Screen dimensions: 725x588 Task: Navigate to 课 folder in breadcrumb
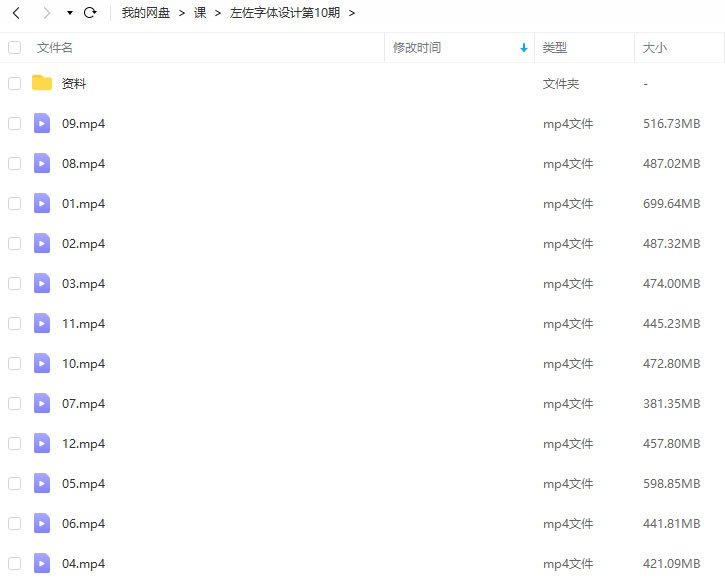click(x=200, y=13)
